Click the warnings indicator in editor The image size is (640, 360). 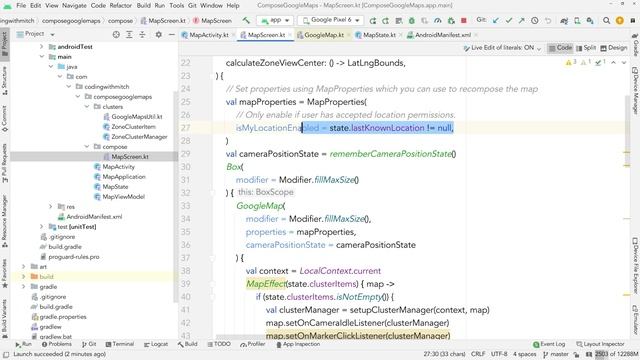[571, 62]
